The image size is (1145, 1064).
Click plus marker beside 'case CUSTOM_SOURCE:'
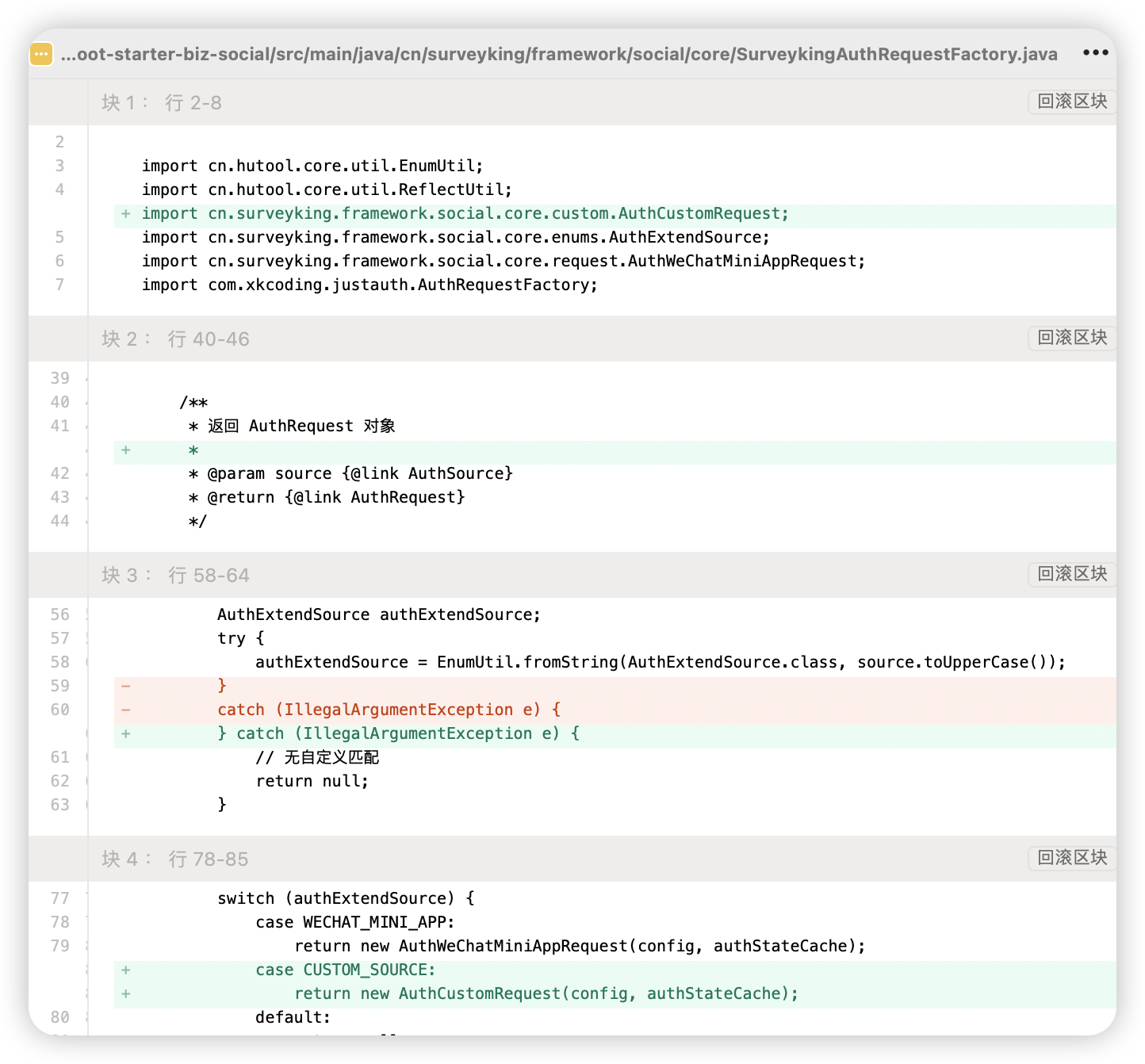coord(126,970)
